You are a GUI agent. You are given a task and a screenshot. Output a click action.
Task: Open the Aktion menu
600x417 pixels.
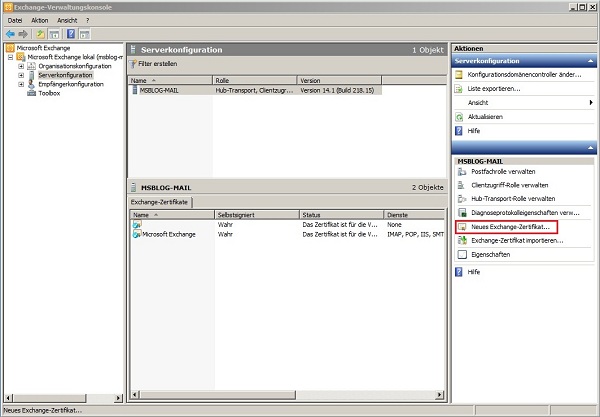click(40, 20)
